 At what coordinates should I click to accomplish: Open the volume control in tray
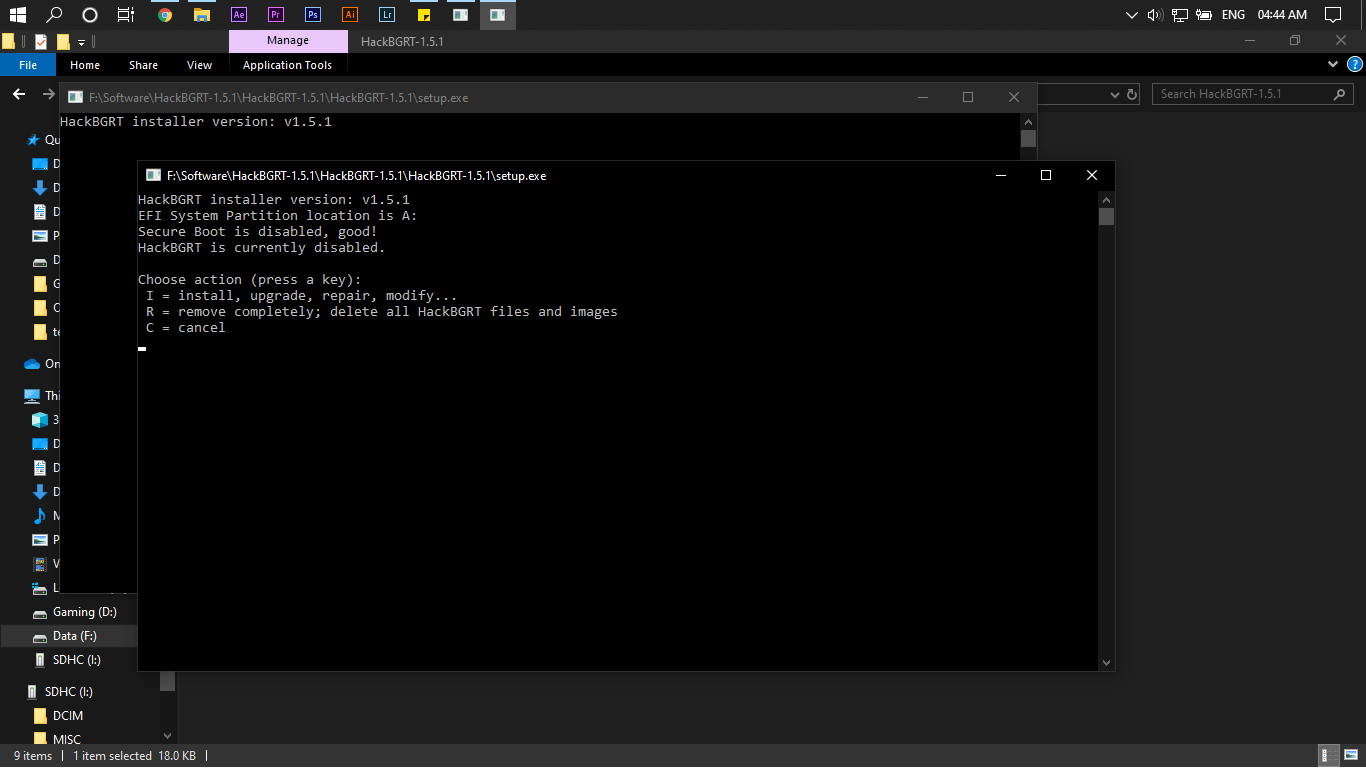tap(1156, 15)
